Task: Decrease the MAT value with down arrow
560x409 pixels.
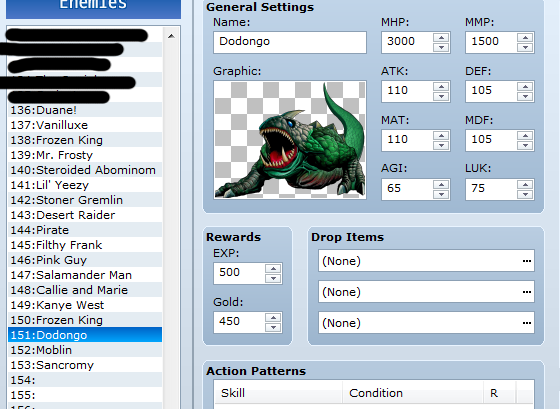Action: tap(441, 145)
